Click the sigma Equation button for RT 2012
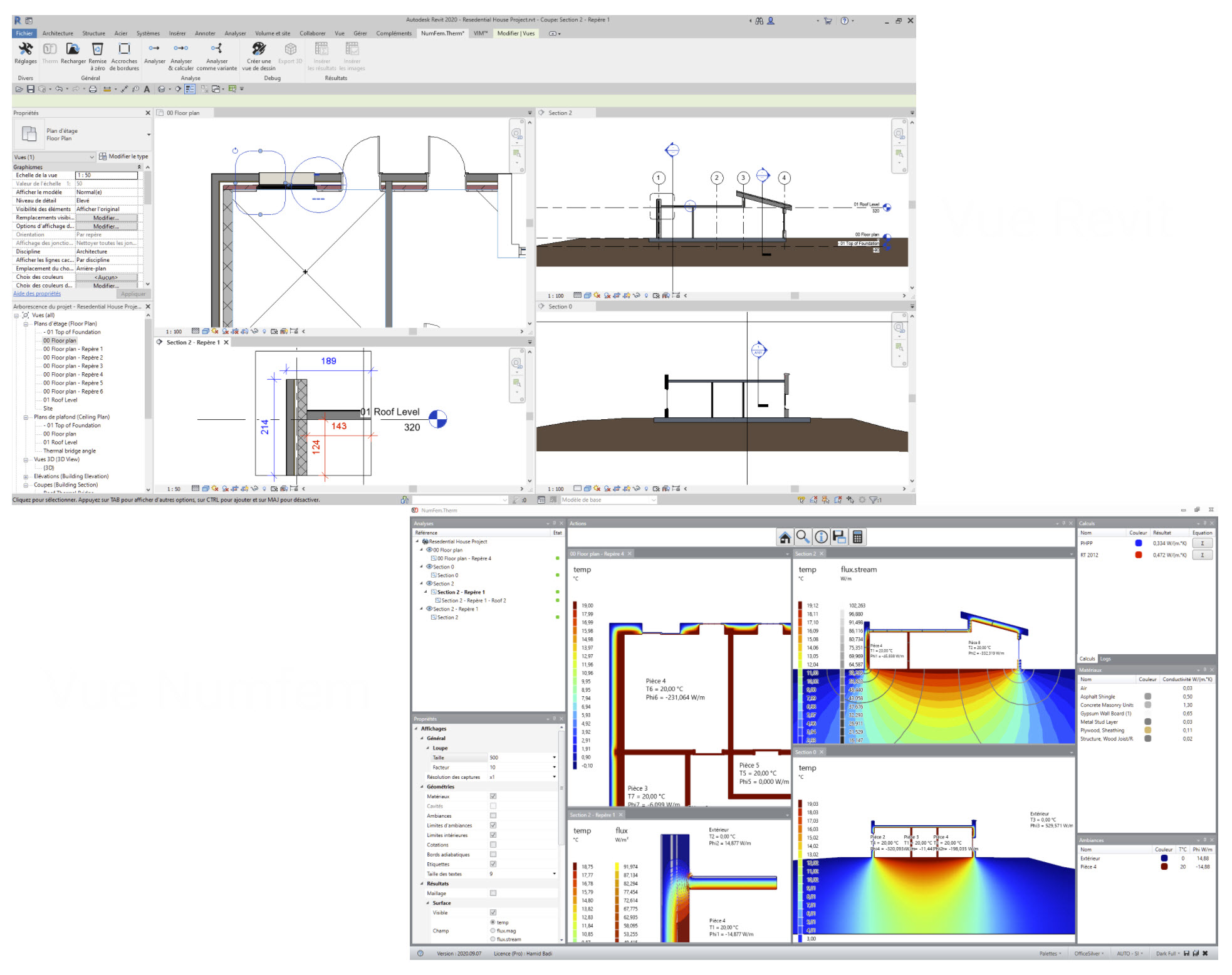This screenshot has height=975, width=1232. (x=1202, y=555)
